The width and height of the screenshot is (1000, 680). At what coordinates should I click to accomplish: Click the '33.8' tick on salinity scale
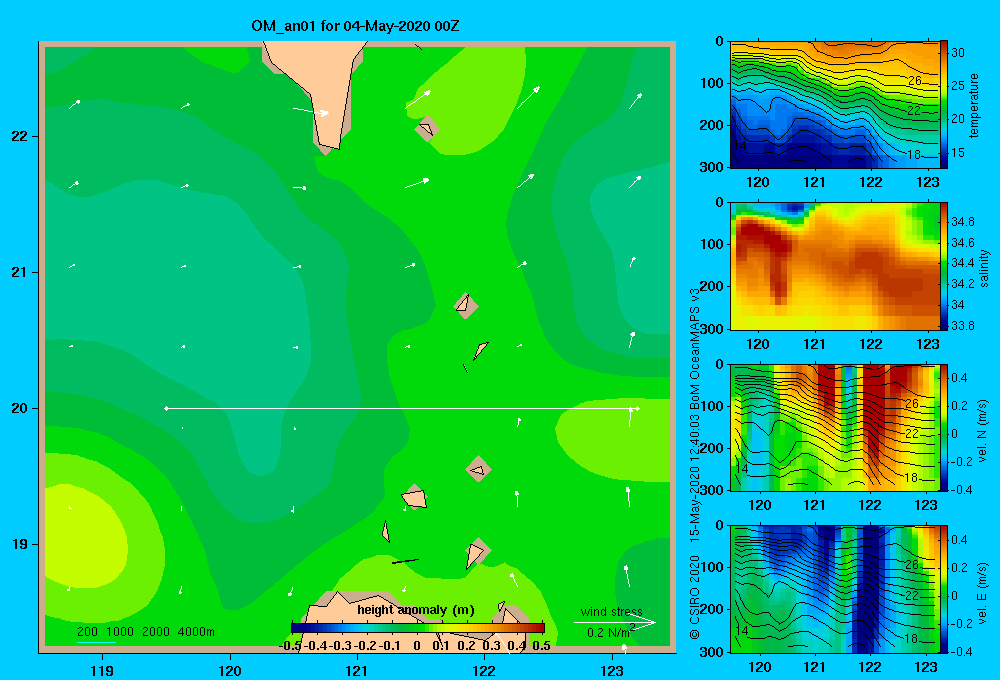pos(962,325)
